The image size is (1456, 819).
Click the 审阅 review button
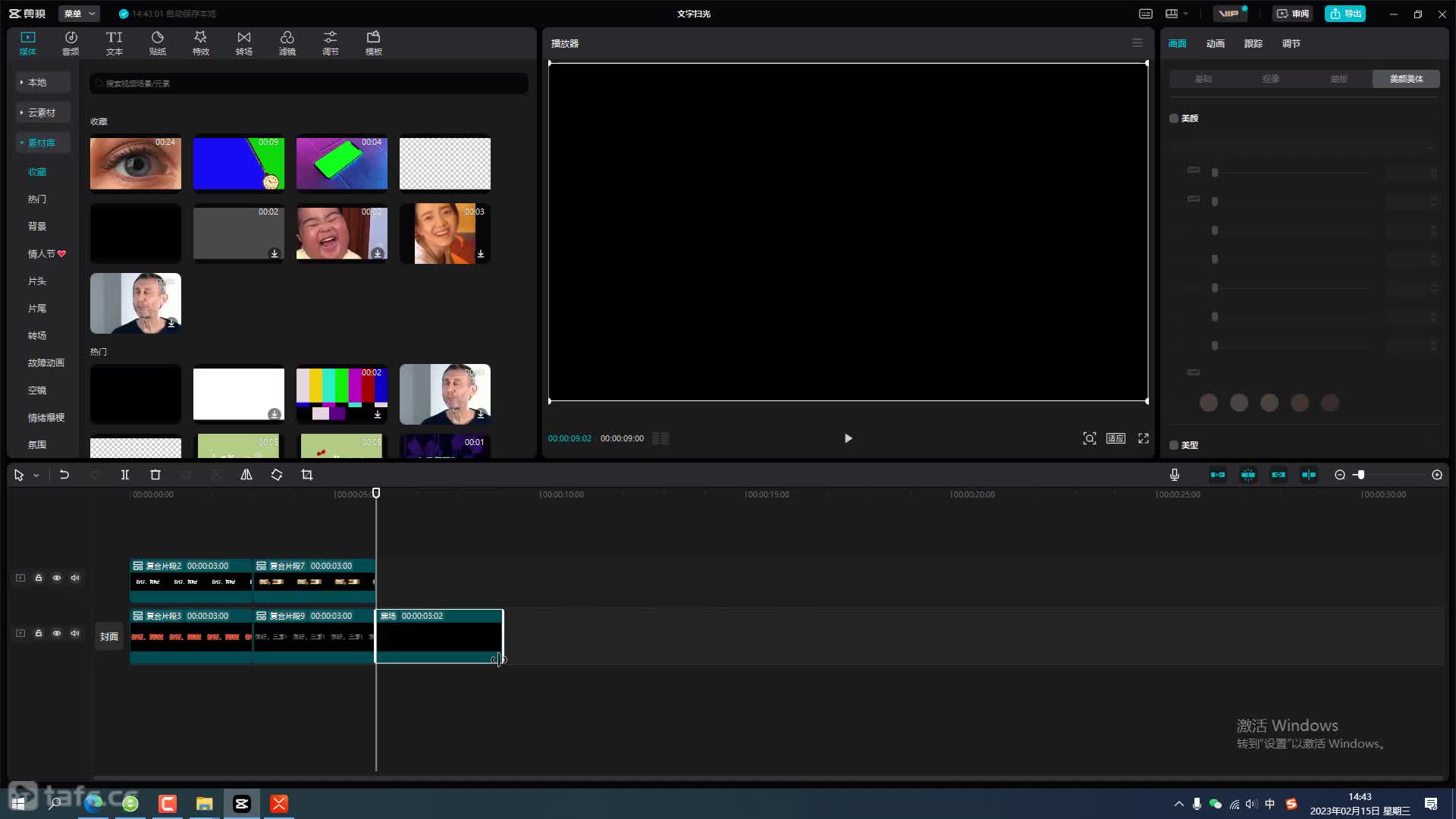1293,14
